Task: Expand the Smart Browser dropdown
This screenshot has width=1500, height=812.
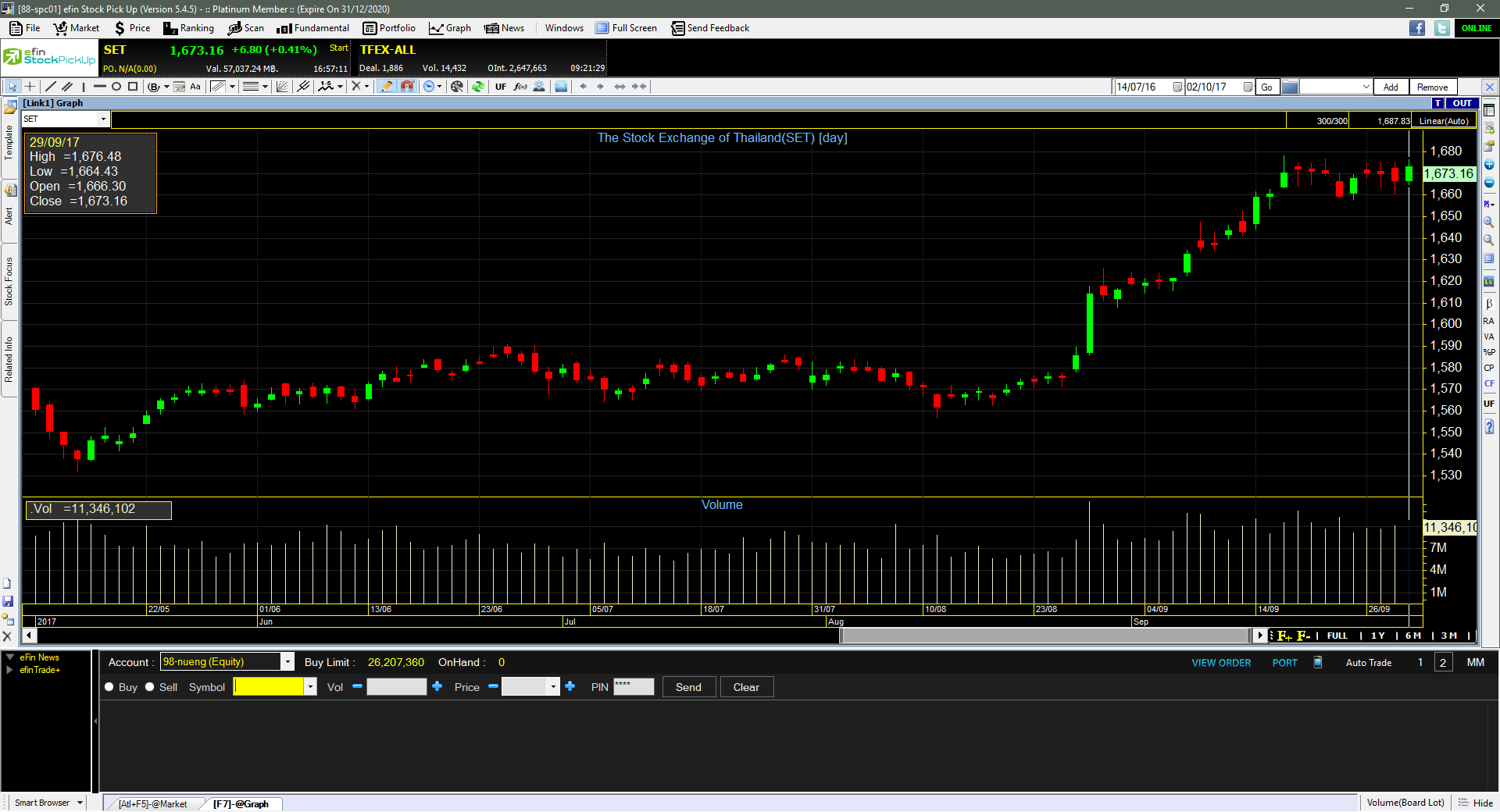Action: pos(80,803)
